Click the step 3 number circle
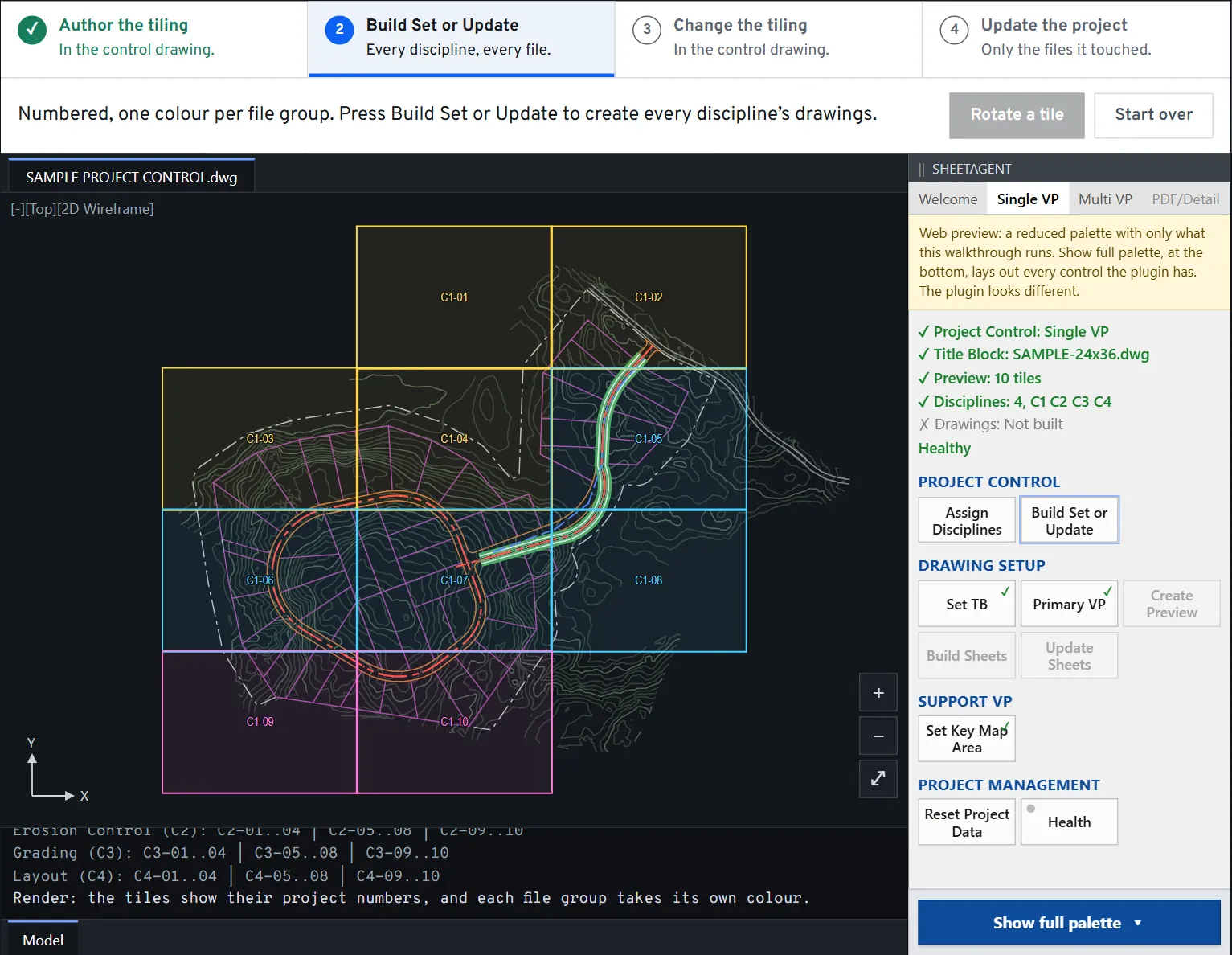Viewport: 1232px width, 955px height. tap(647, 30)
